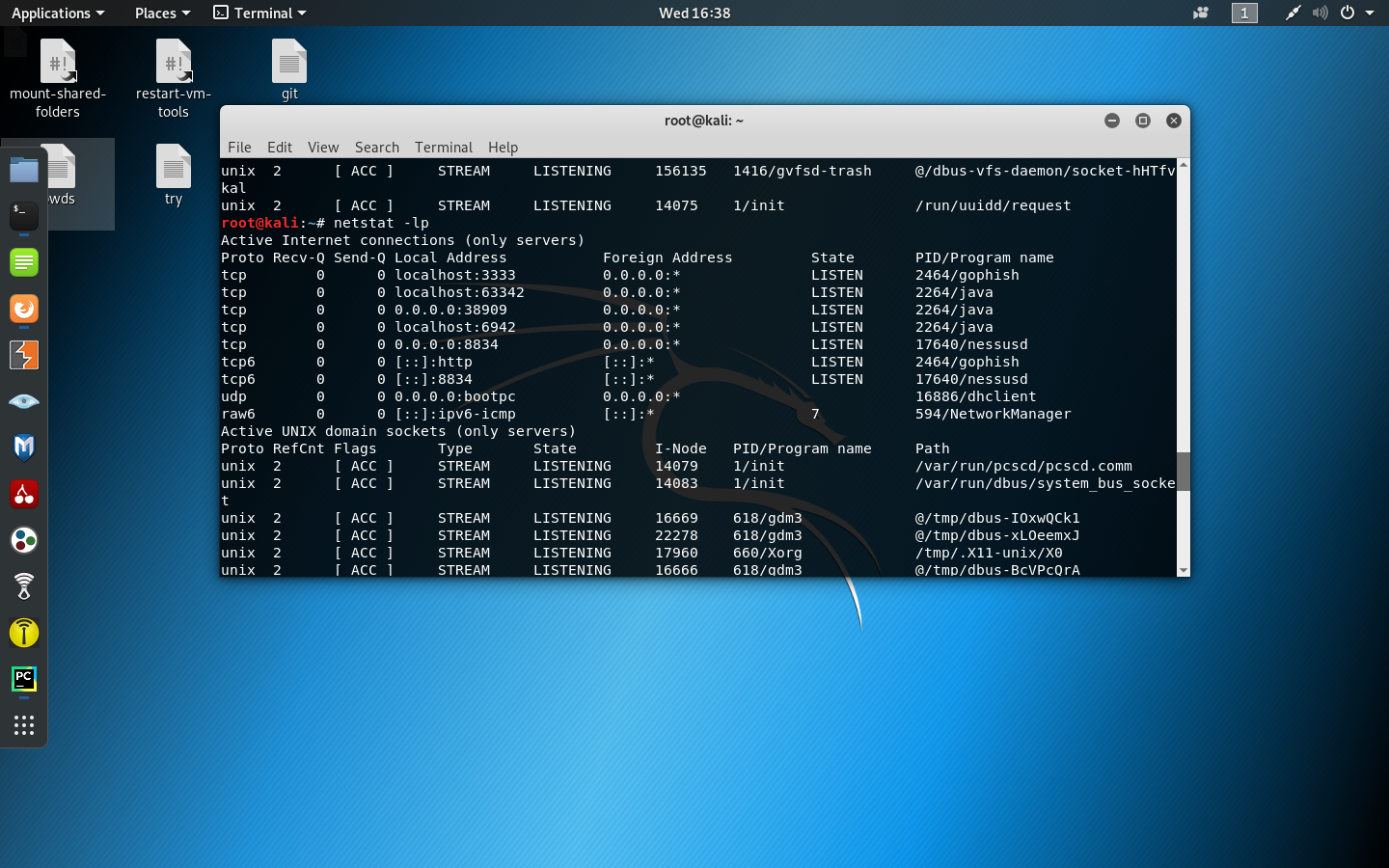Image resolution: width=1389 pixels, height=868 pixels.
Task: Open the Files manager from the dock
Action: (23, 170)
